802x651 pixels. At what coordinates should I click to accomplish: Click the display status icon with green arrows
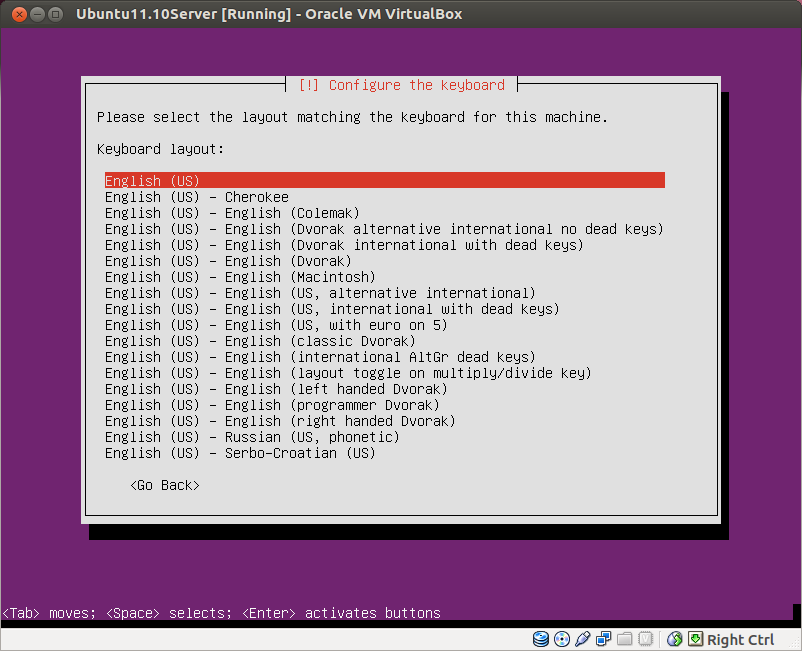[674, 639]
